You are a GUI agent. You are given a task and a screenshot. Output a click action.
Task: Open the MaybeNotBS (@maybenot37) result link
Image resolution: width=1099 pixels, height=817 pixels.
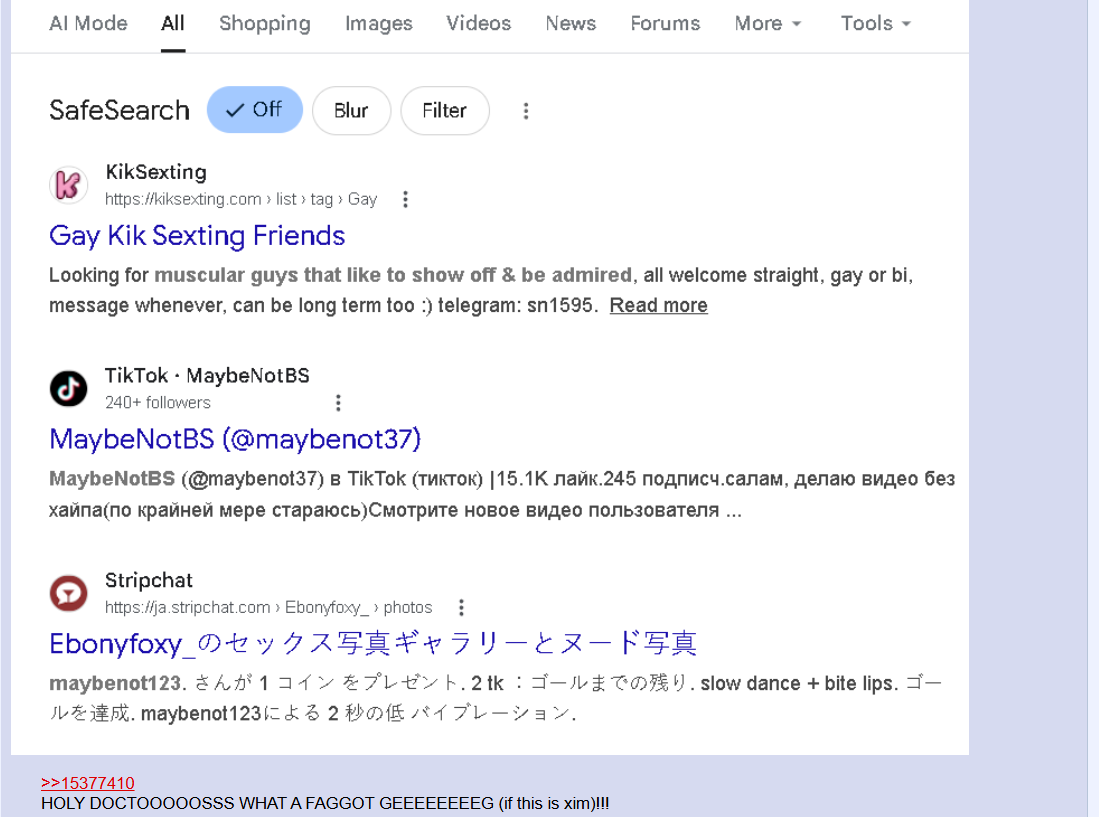[235, 439]
